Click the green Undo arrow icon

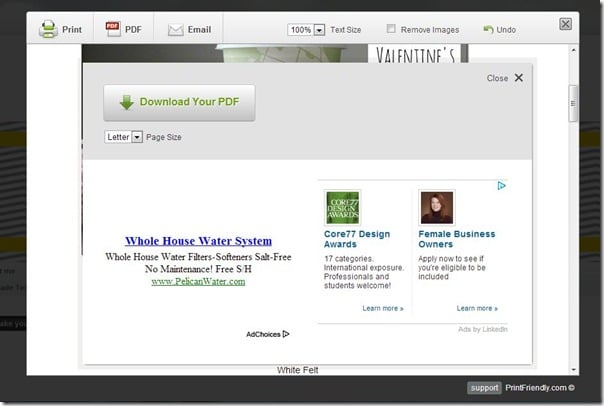[x=488, y=30]
